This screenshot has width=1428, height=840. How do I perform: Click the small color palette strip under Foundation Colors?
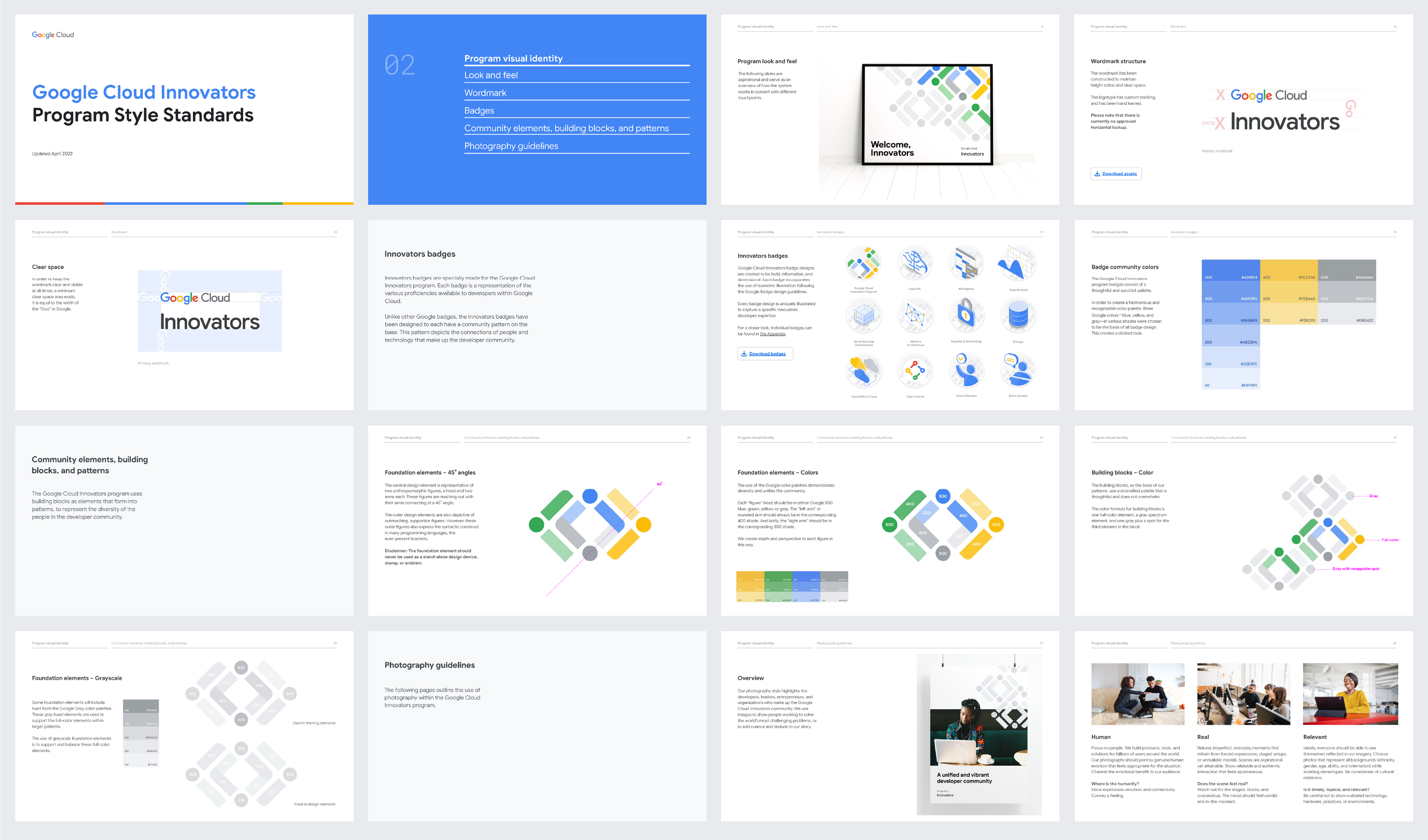click(792, 587)
